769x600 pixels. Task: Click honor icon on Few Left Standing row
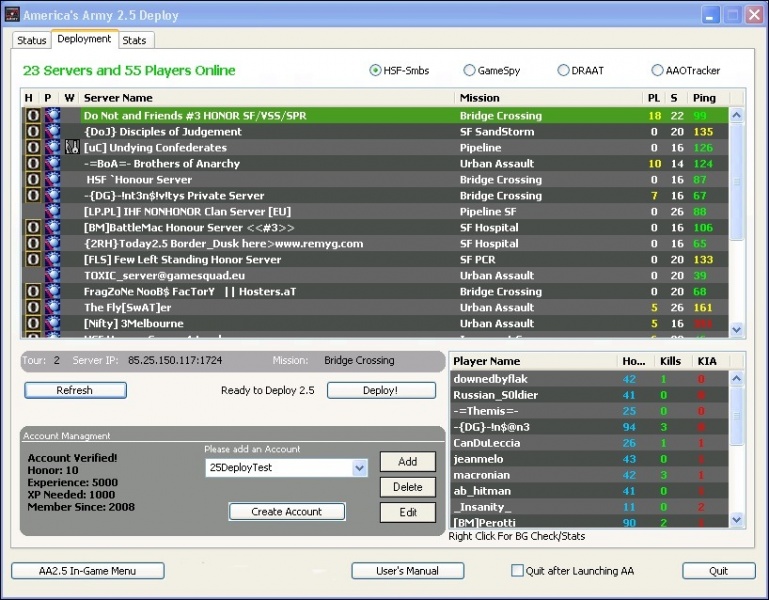[x=33, y=259]
